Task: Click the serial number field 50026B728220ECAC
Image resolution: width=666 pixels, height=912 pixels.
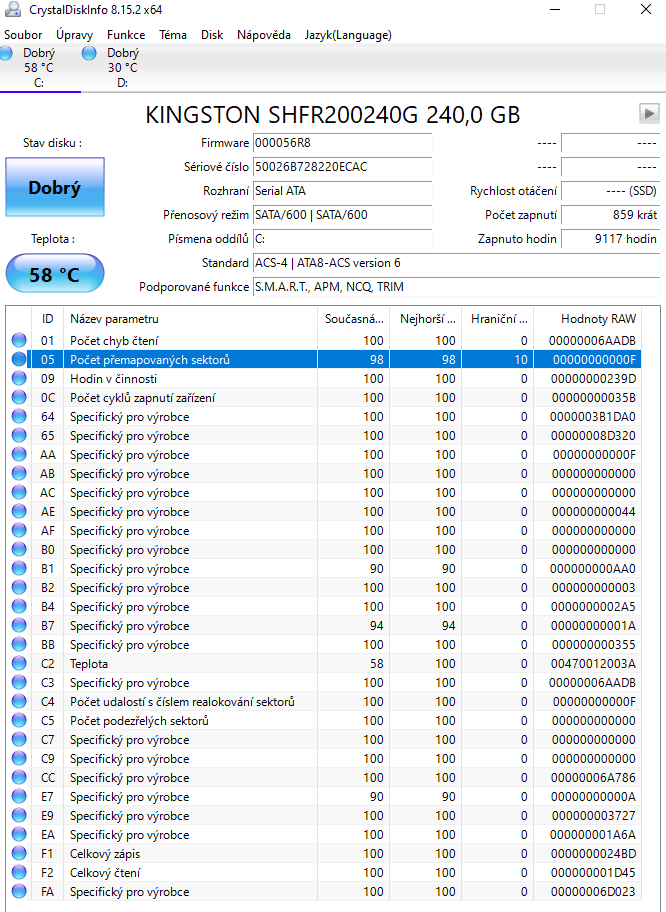Action: click(343, 167)
